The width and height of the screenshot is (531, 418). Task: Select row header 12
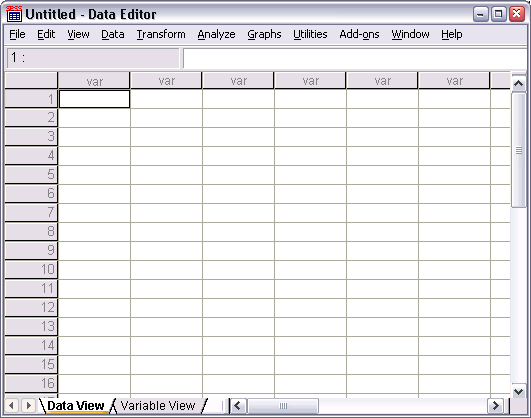[31, 308]
